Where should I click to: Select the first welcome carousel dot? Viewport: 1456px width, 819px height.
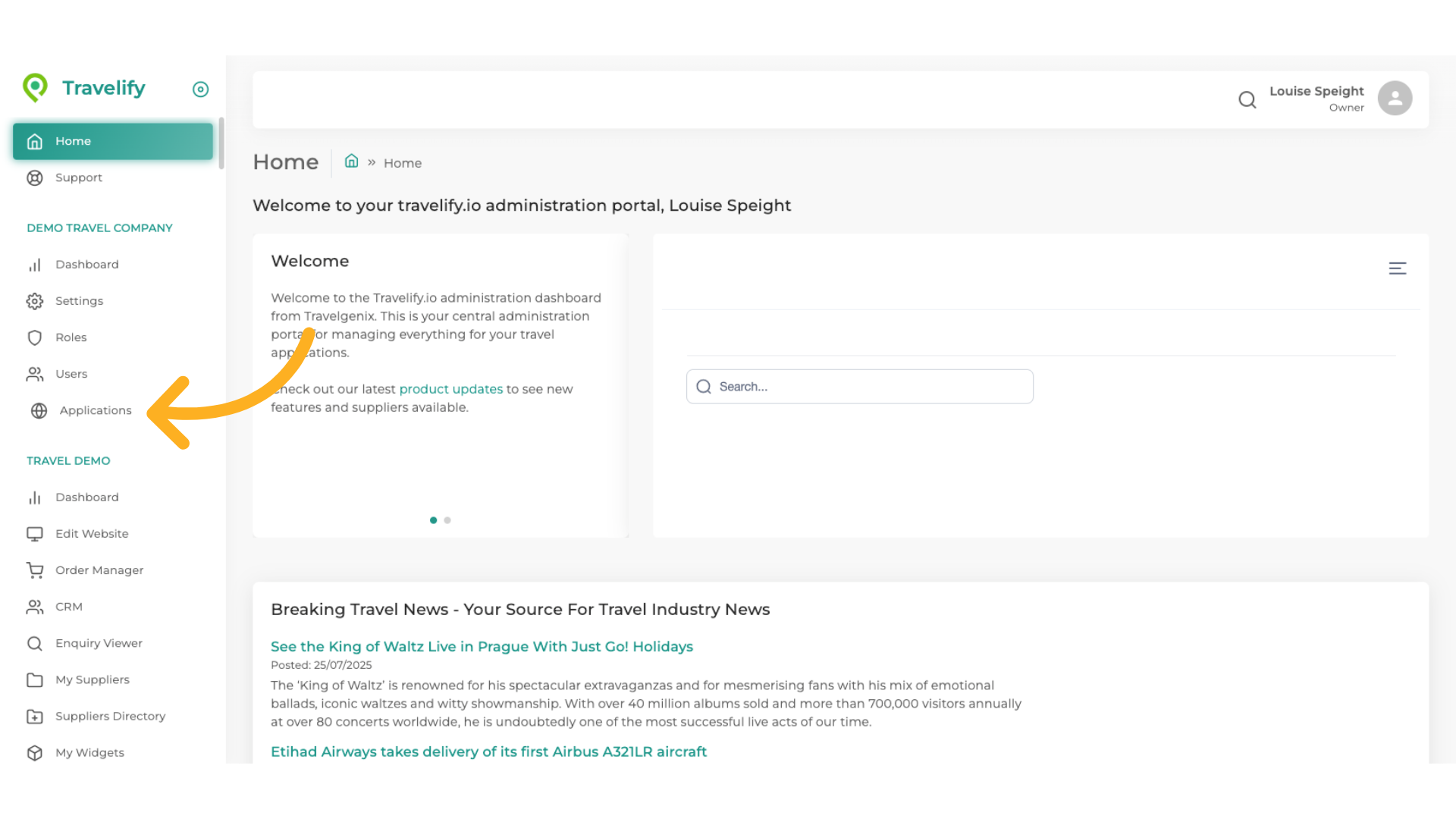coord(433,520)
